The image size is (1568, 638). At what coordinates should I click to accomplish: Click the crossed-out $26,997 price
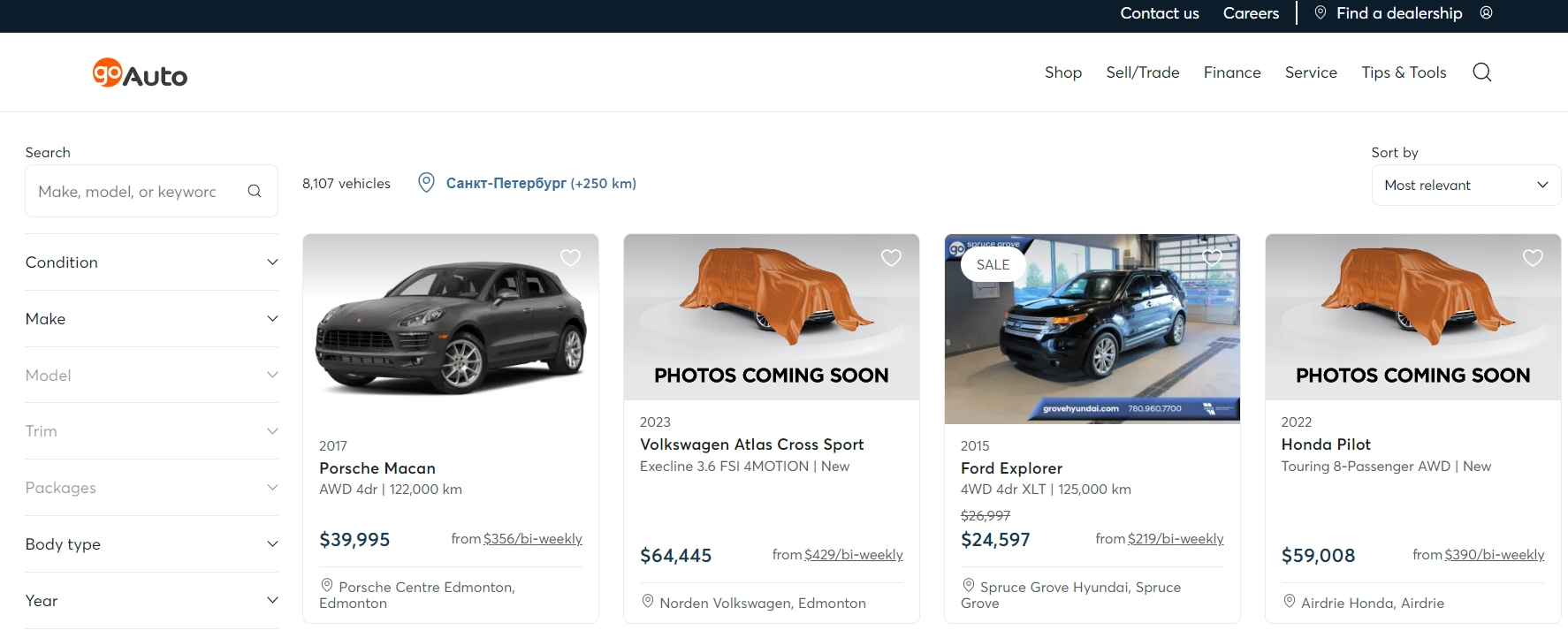[x=986, y=516]
